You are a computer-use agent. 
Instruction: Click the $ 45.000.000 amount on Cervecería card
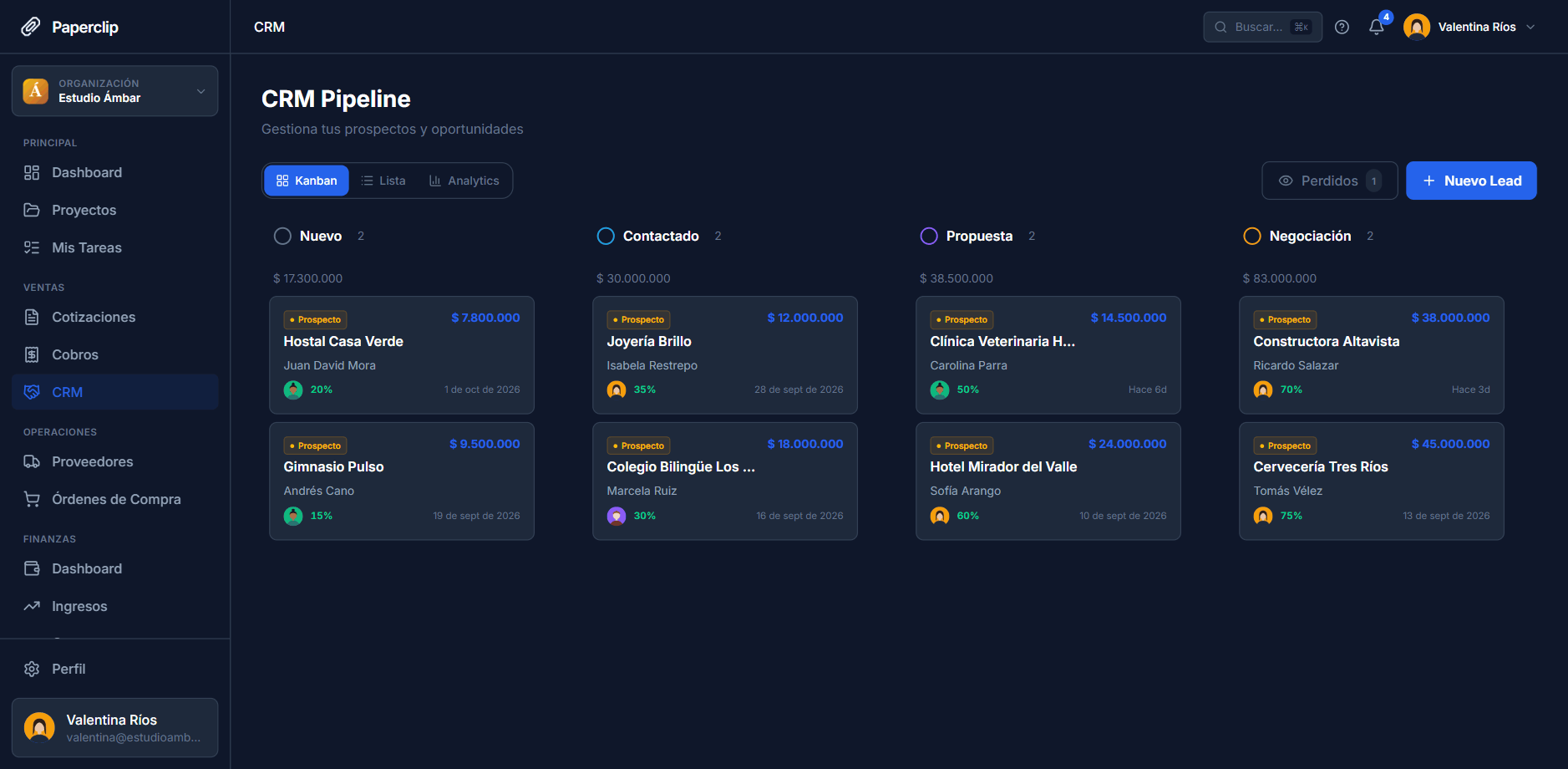pos(1450,444)
